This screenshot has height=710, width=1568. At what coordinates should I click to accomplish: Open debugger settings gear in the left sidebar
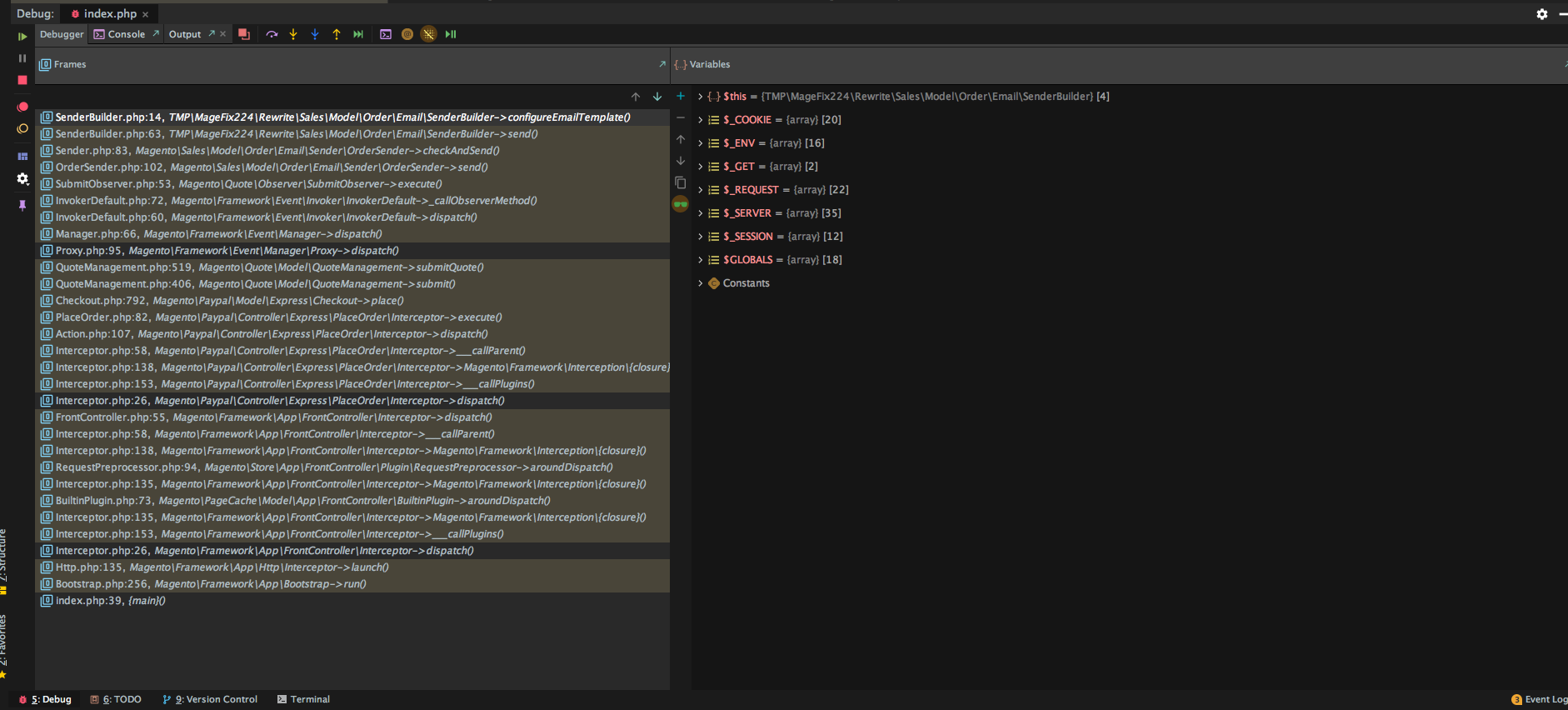(22, 178)
